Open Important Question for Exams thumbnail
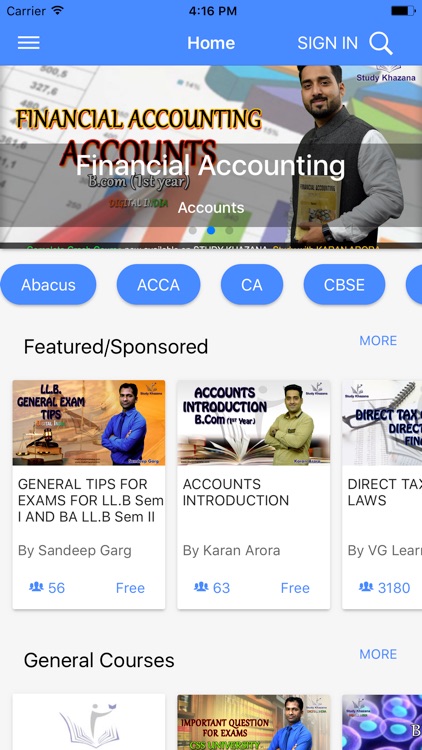The image size is (422, 750). [x=254, y=722]
